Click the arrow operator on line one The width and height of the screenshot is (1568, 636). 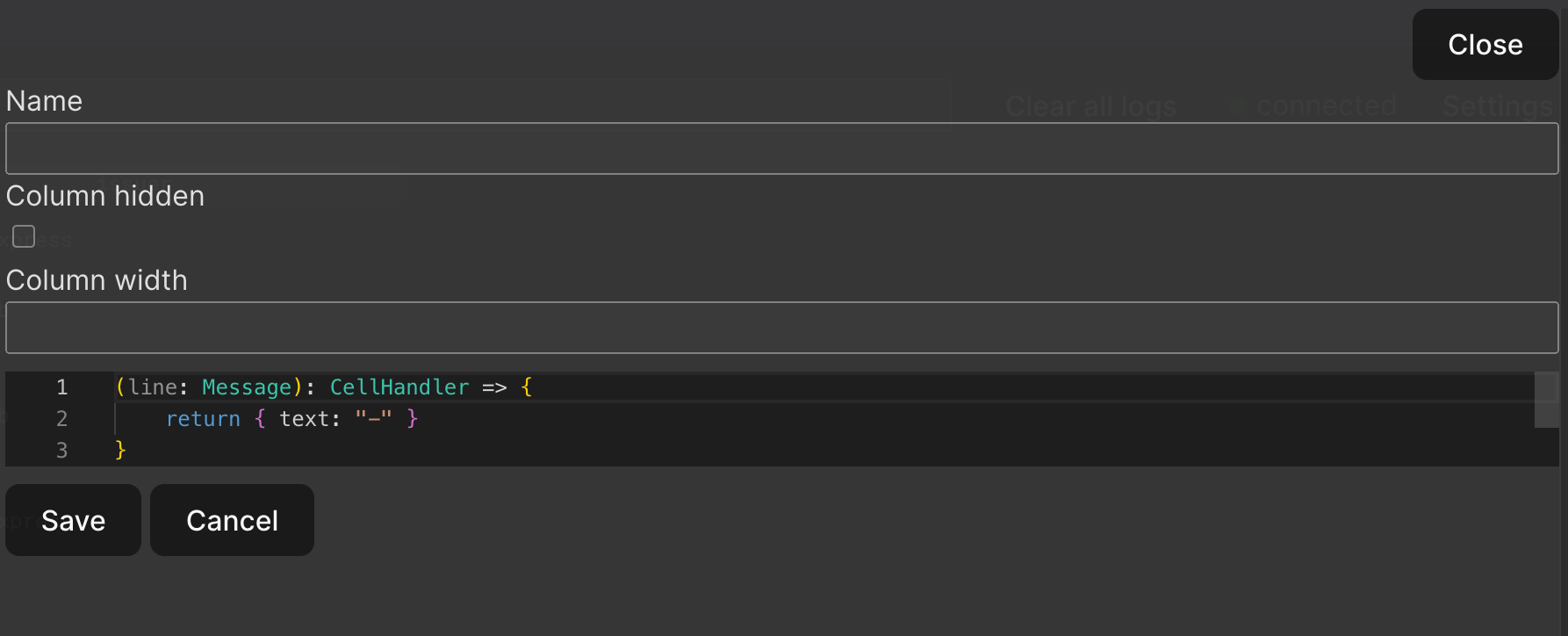[494, 387]
